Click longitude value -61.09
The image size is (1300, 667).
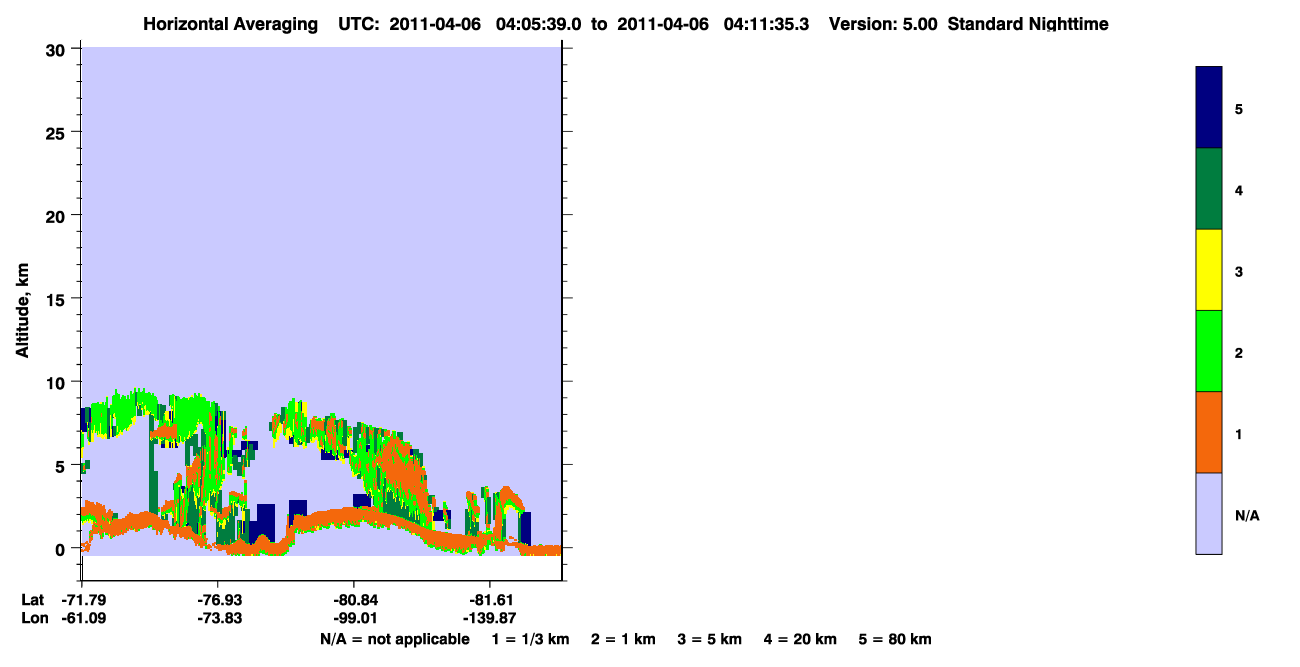83,618
